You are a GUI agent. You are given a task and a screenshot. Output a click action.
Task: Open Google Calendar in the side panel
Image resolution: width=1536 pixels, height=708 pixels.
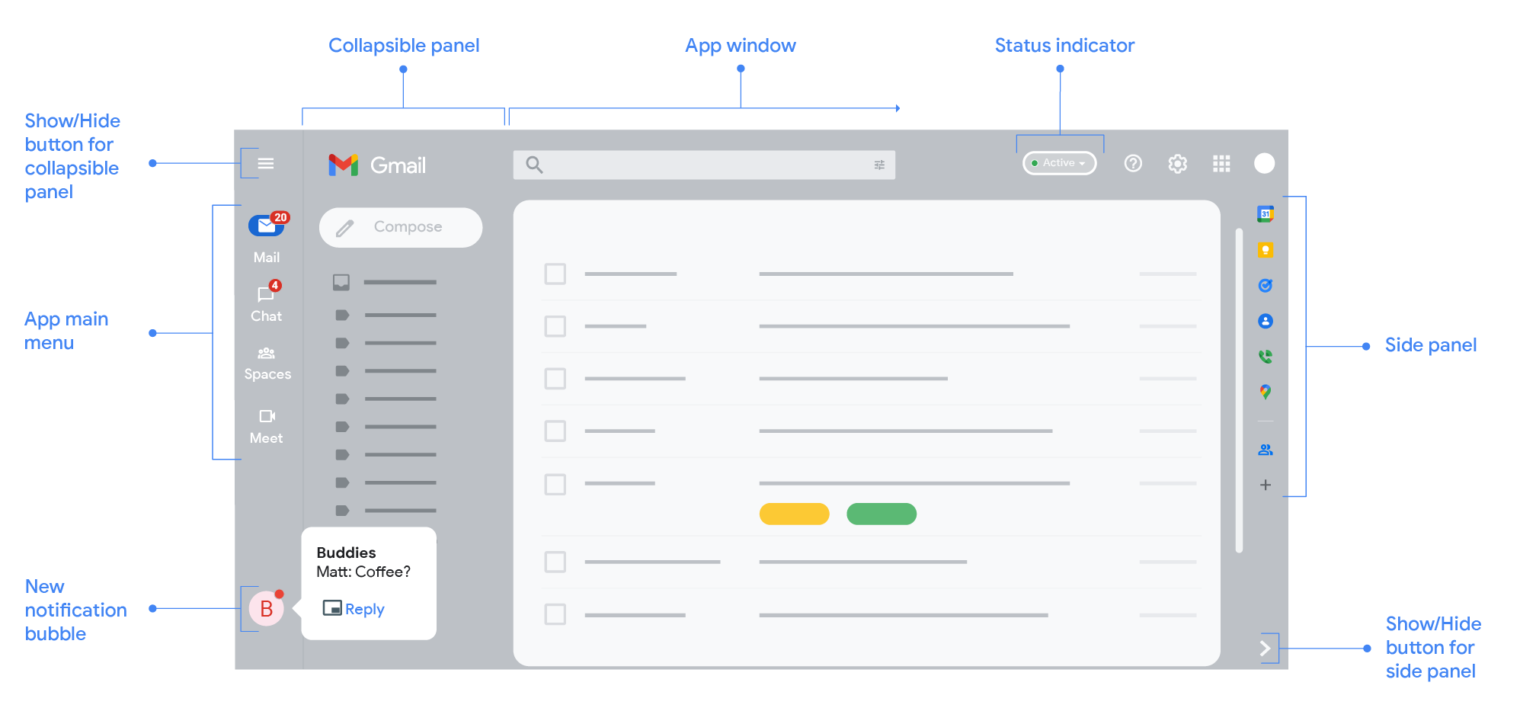pyautogui.click(x=1265, y=213)
